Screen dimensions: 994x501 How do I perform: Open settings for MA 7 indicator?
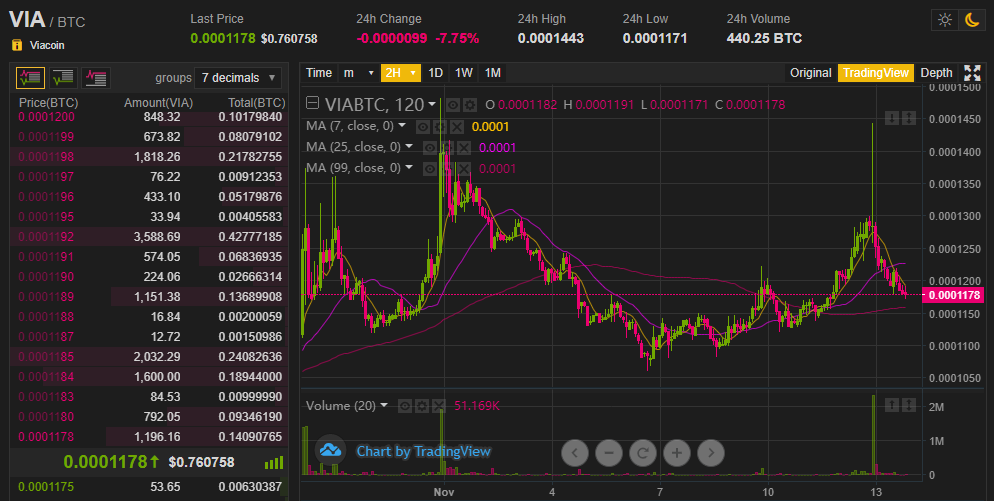439,126
